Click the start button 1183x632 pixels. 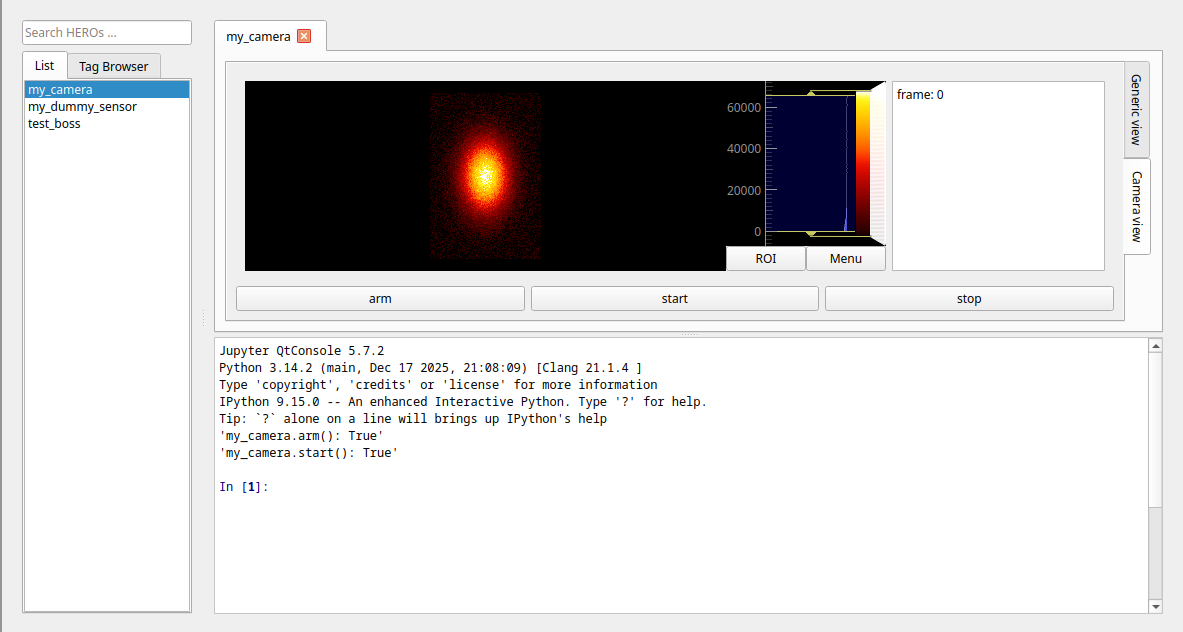pos(674,299)
